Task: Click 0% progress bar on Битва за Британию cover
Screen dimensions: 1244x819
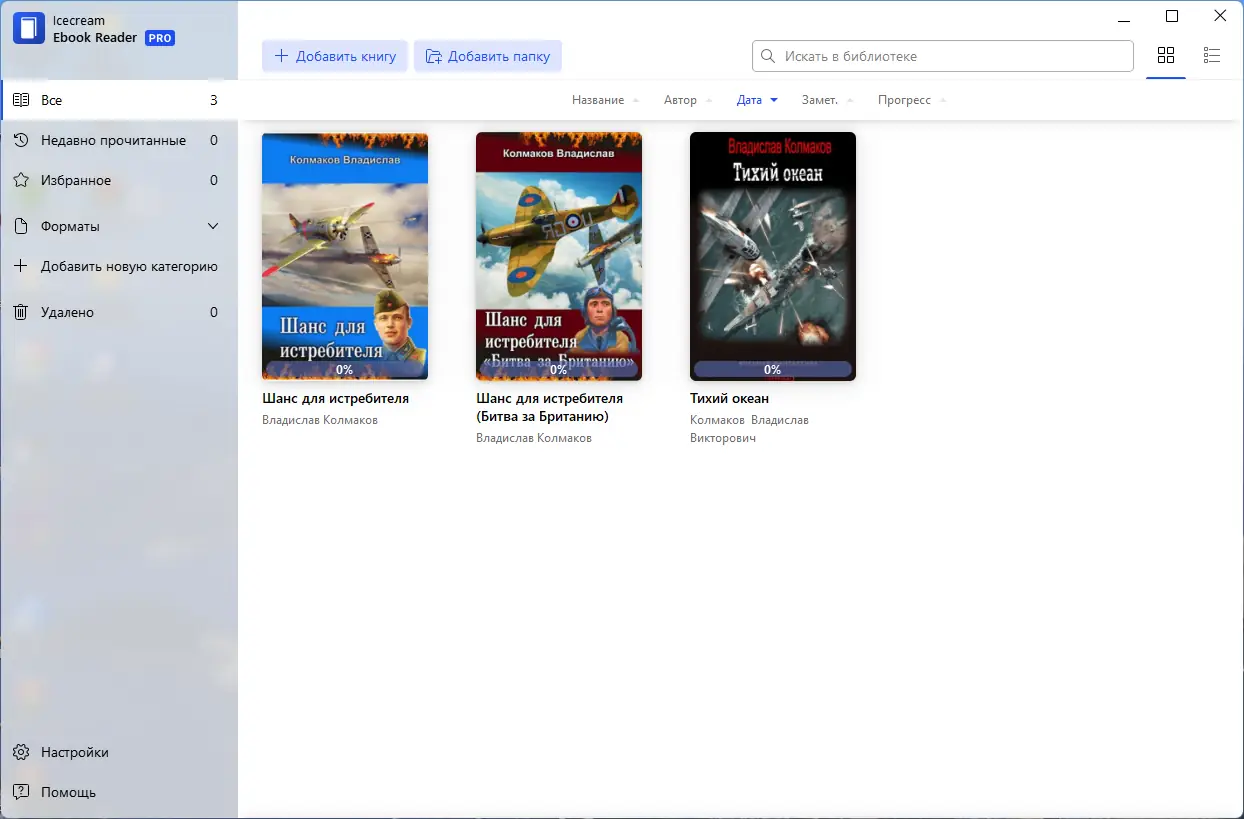Action: point(559,369)
